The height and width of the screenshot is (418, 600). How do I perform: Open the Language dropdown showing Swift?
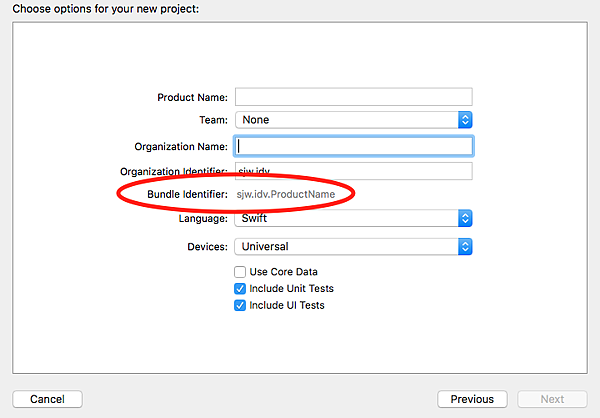click(x=345, y=218)
